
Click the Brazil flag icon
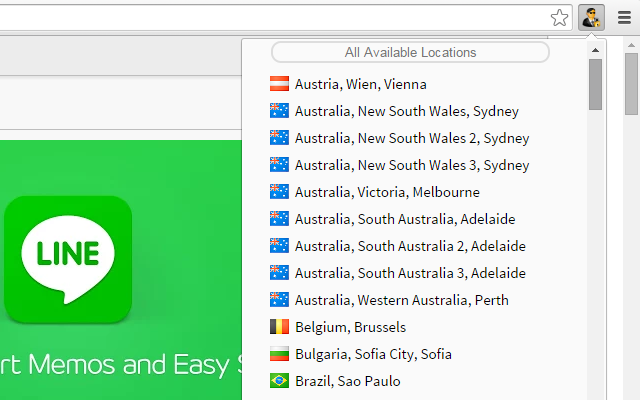[x=279, y=381]
